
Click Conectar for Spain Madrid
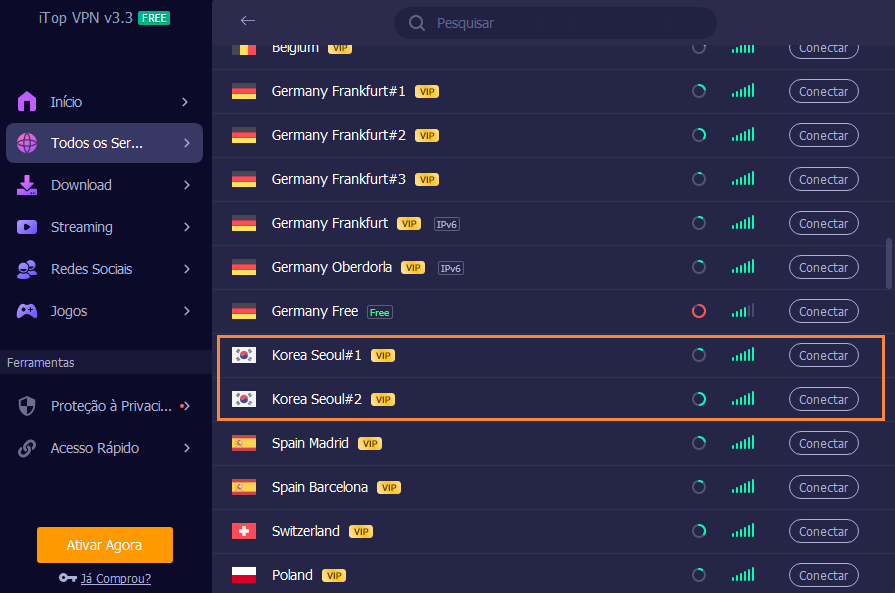point(823,443)
